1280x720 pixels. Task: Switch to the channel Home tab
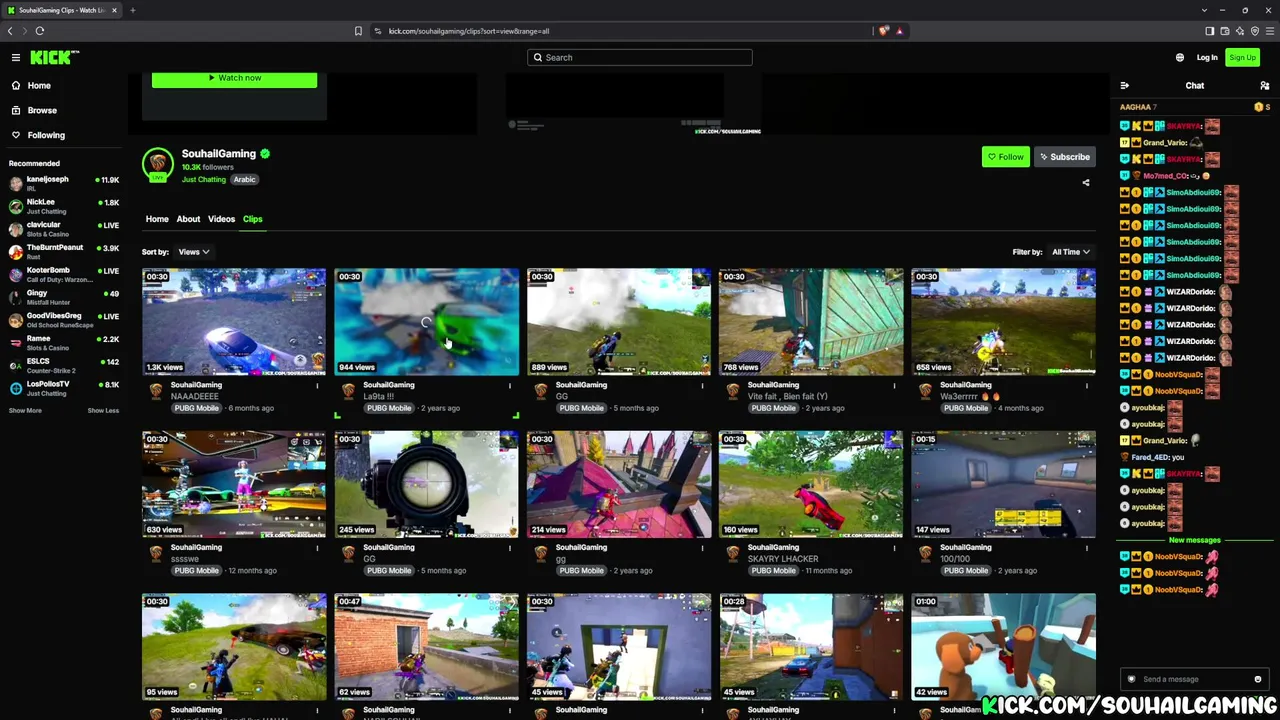(157, 219)
